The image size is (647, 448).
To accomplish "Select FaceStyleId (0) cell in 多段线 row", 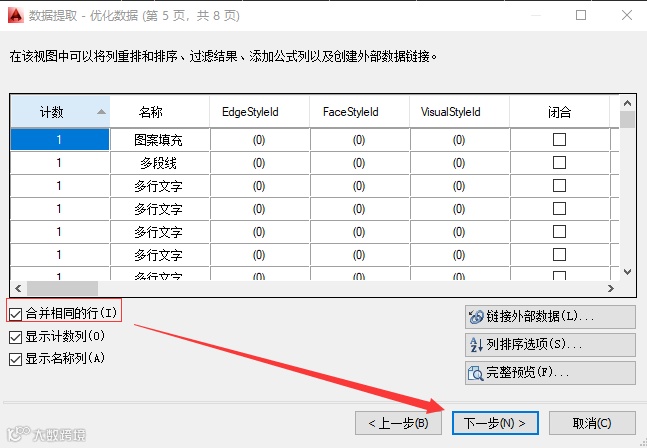I will (359, 163).
